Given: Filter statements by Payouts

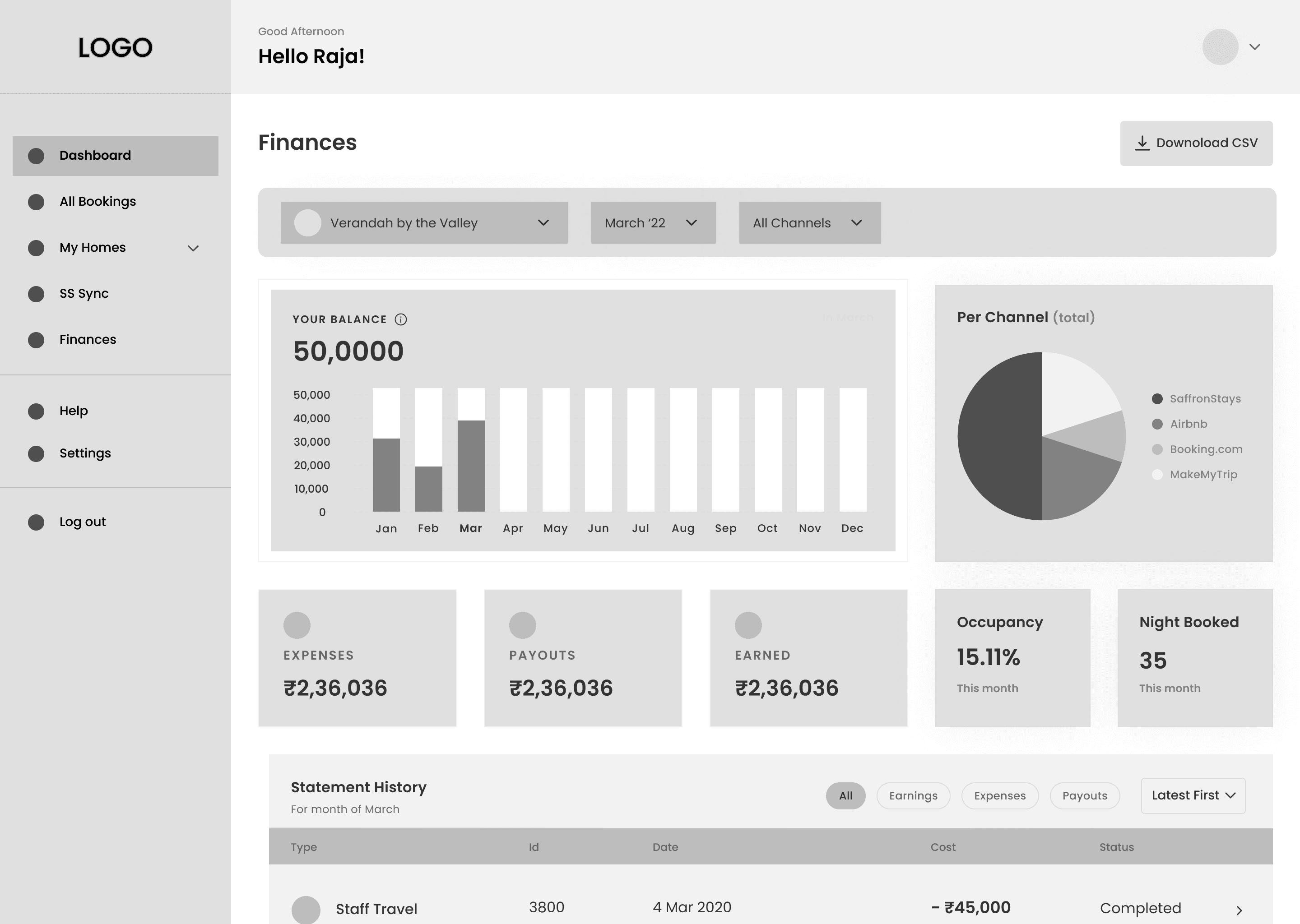Looking at the screenshot, I should [x=1084, y=795].
